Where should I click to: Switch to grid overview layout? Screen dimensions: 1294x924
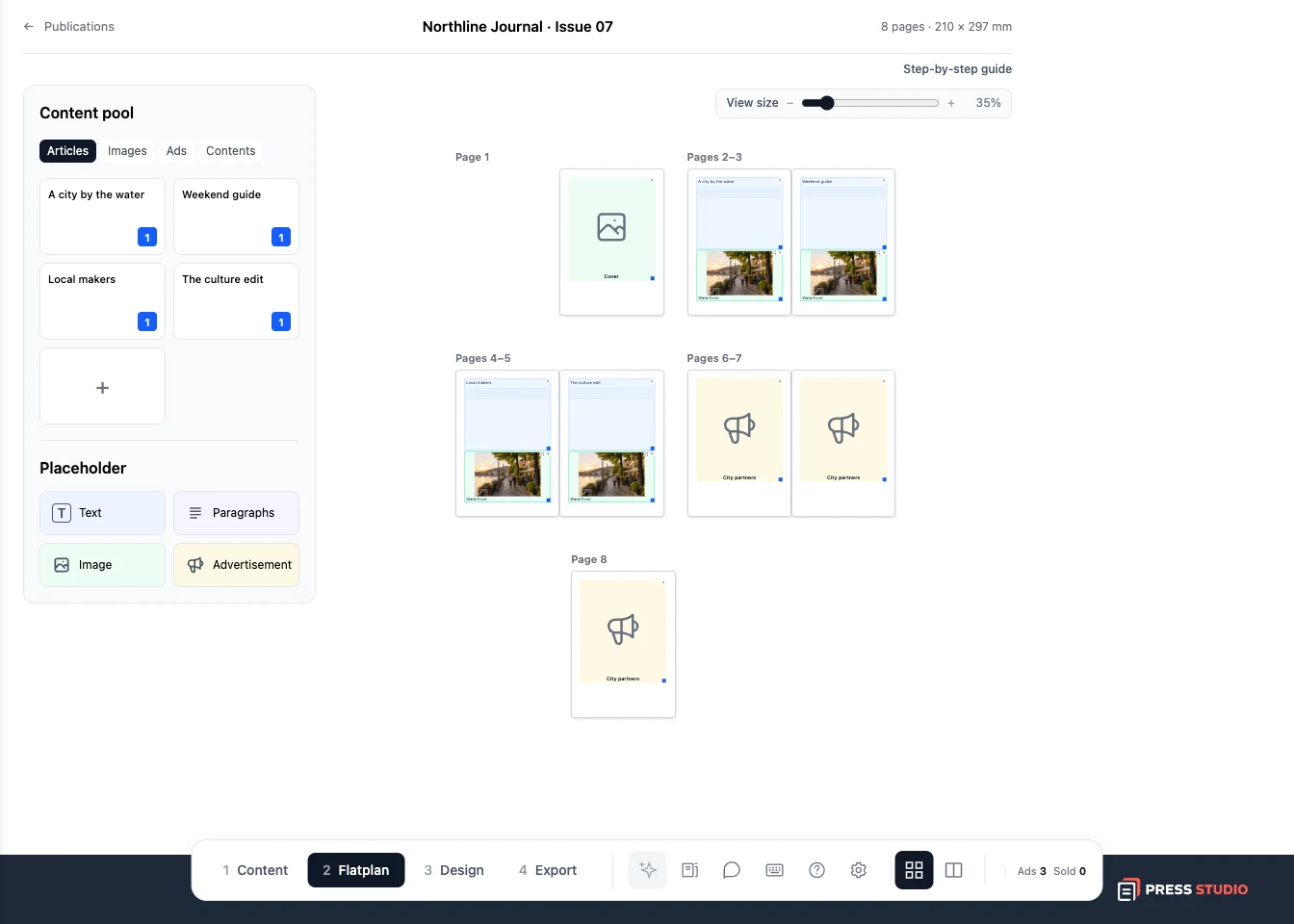point(914,870)
